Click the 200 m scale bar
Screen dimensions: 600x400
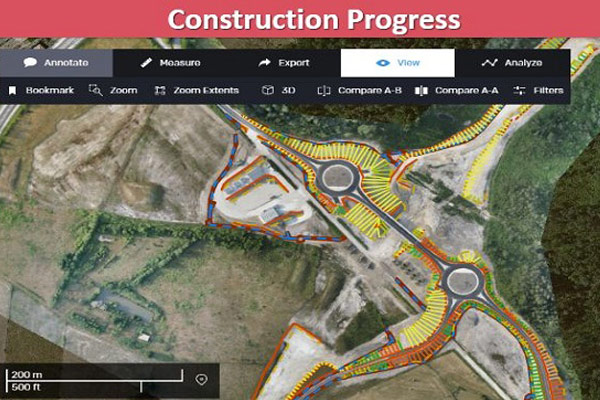[95, 375]
